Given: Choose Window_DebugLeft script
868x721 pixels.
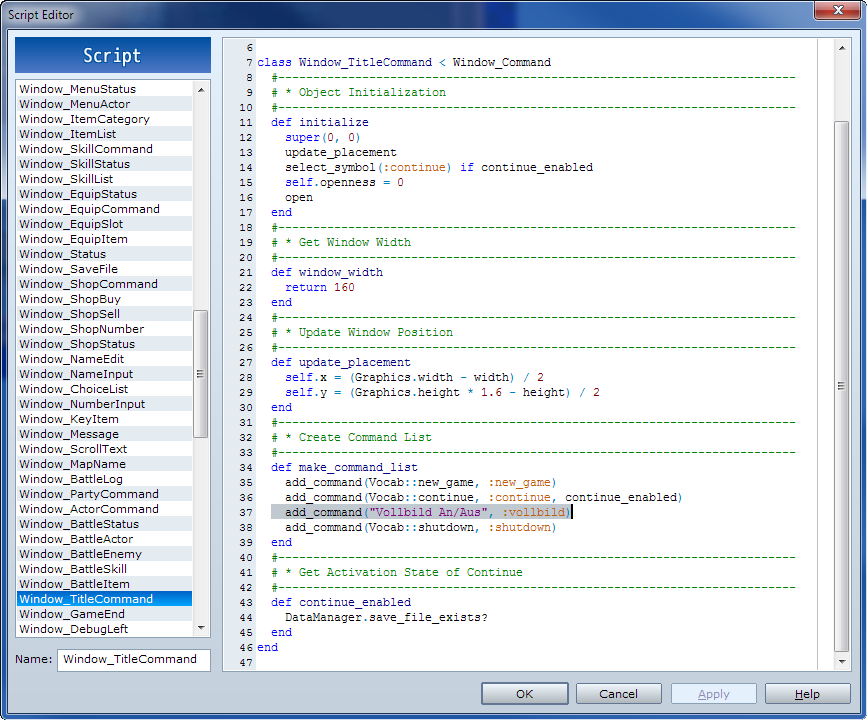Looking at the screenshot, I should [x=74, y=629].
